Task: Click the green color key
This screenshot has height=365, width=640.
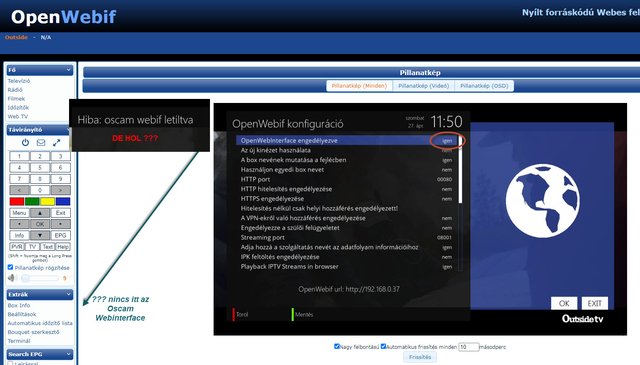Action: click(32, 201)
